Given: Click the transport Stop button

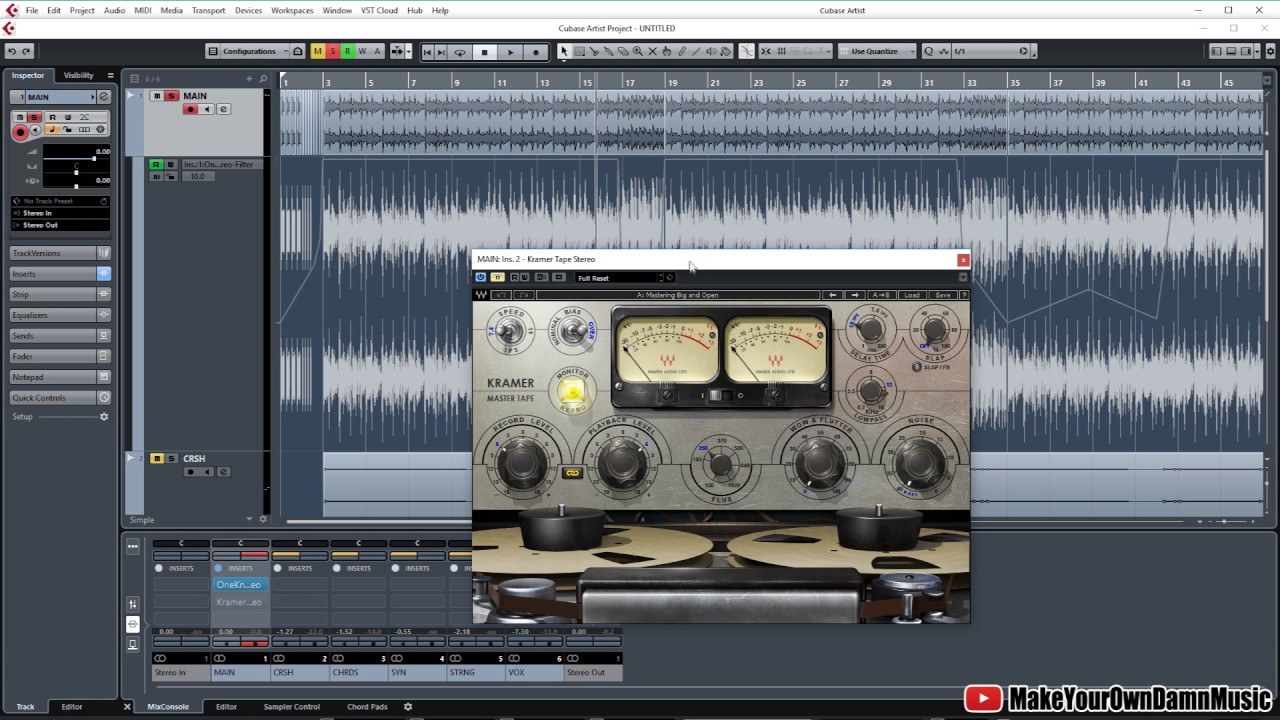Looking at the screenshot, I should pyautogui.click(x=484, y=52).
